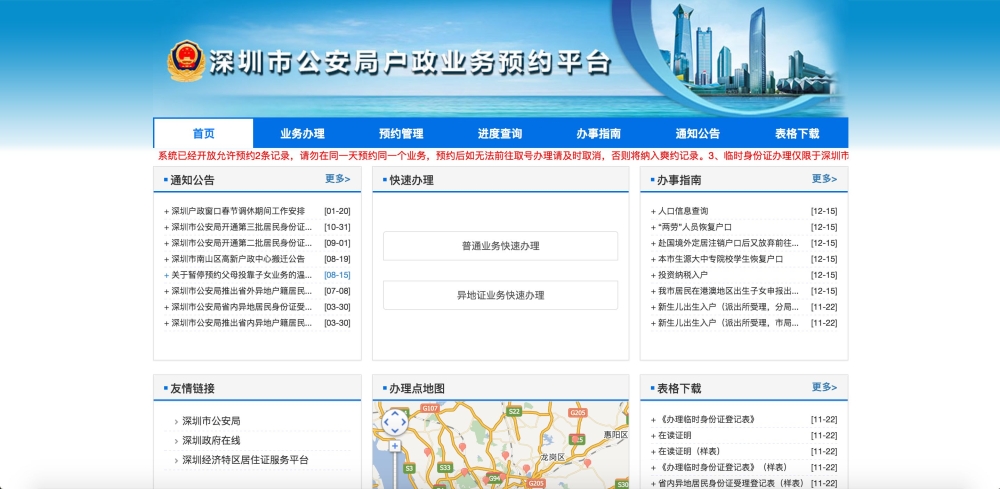This screenshot has width=1000, height=489.
Task: Open notice 深圳市公安局省内异地居民身份证受
Action: [242, 307]
